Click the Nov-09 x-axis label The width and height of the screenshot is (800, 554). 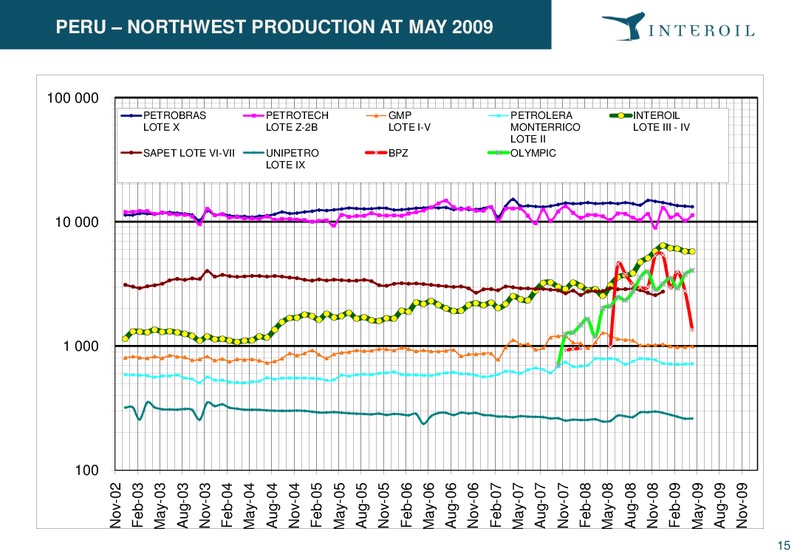point(743,506)
